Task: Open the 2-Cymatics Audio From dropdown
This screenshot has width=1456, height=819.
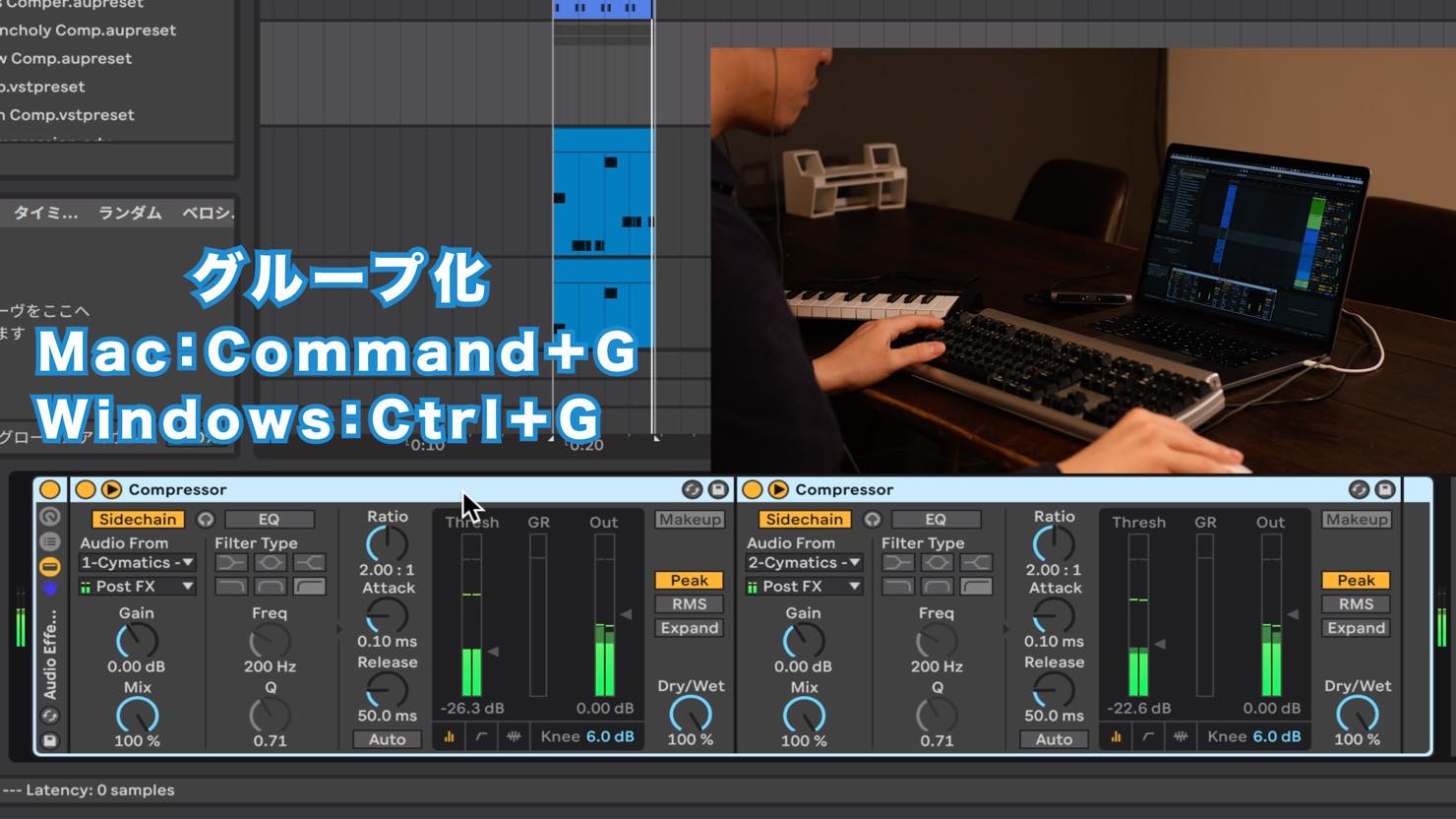Action: tap(805, 562)
